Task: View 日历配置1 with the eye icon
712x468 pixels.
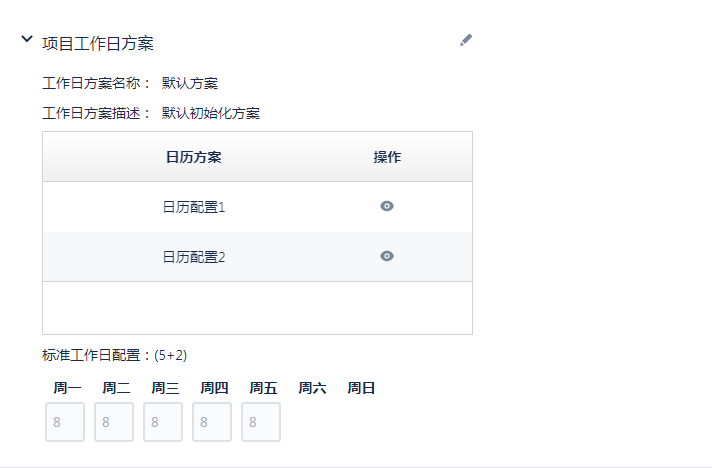Action: click(387, 206)
